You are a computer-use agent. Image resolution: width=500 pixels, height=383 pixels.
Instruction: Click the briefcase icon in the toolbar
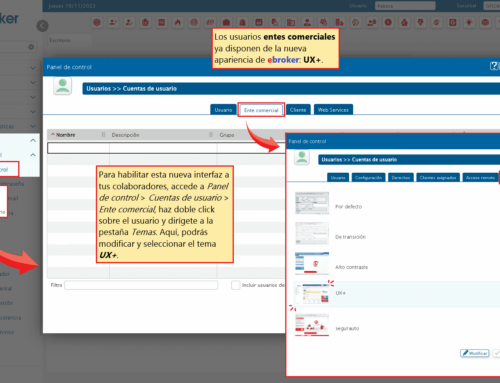226,23
